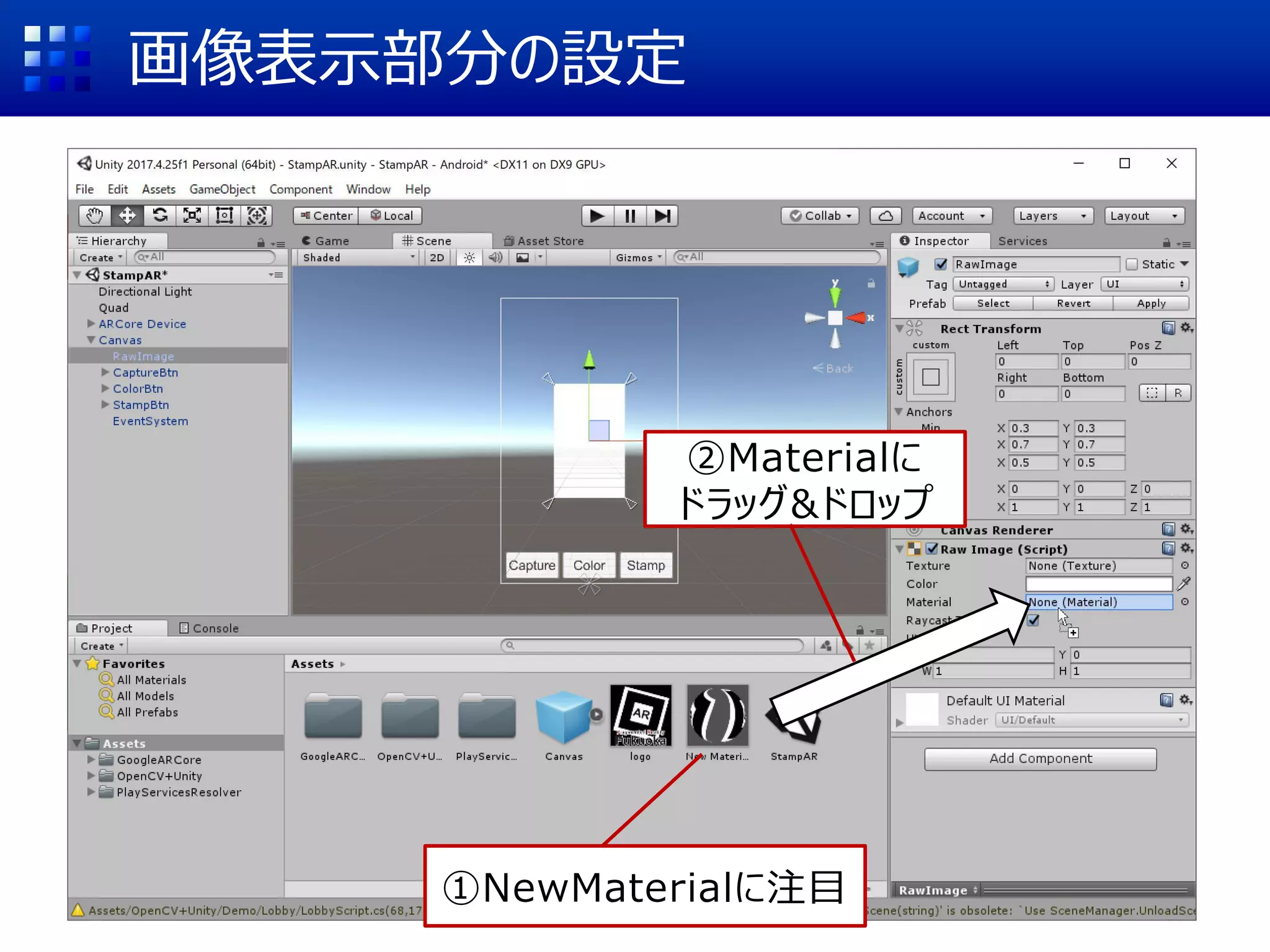1270x952 pixels.
Task: Open the Layers dropdown
Action: pos(1053,216)
